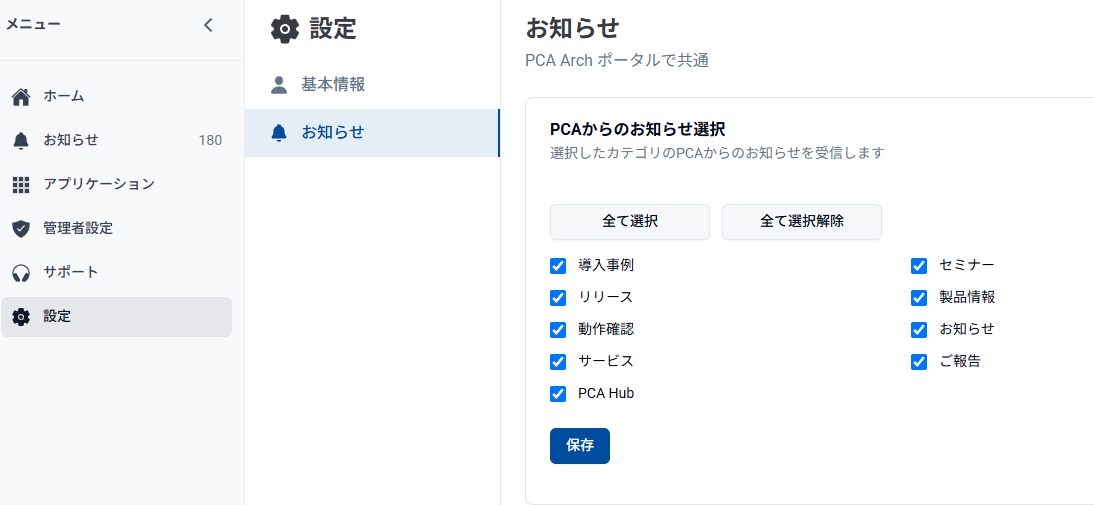This screenshot has height=505, width=1094.
Task: Open the 管理者設定 menu item
Action: click(x=78, y=229)
